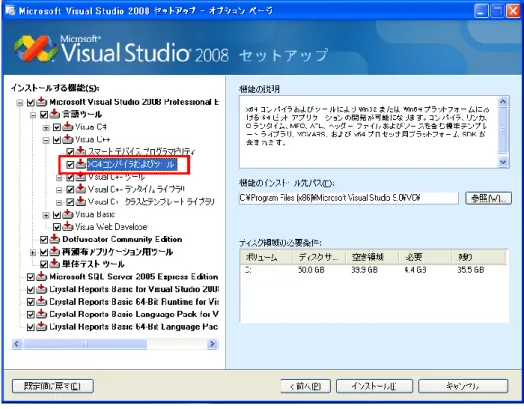524x409 pixels.
Task: Select the Dotfuscator Community Edition label
Action: coord(122,239)
